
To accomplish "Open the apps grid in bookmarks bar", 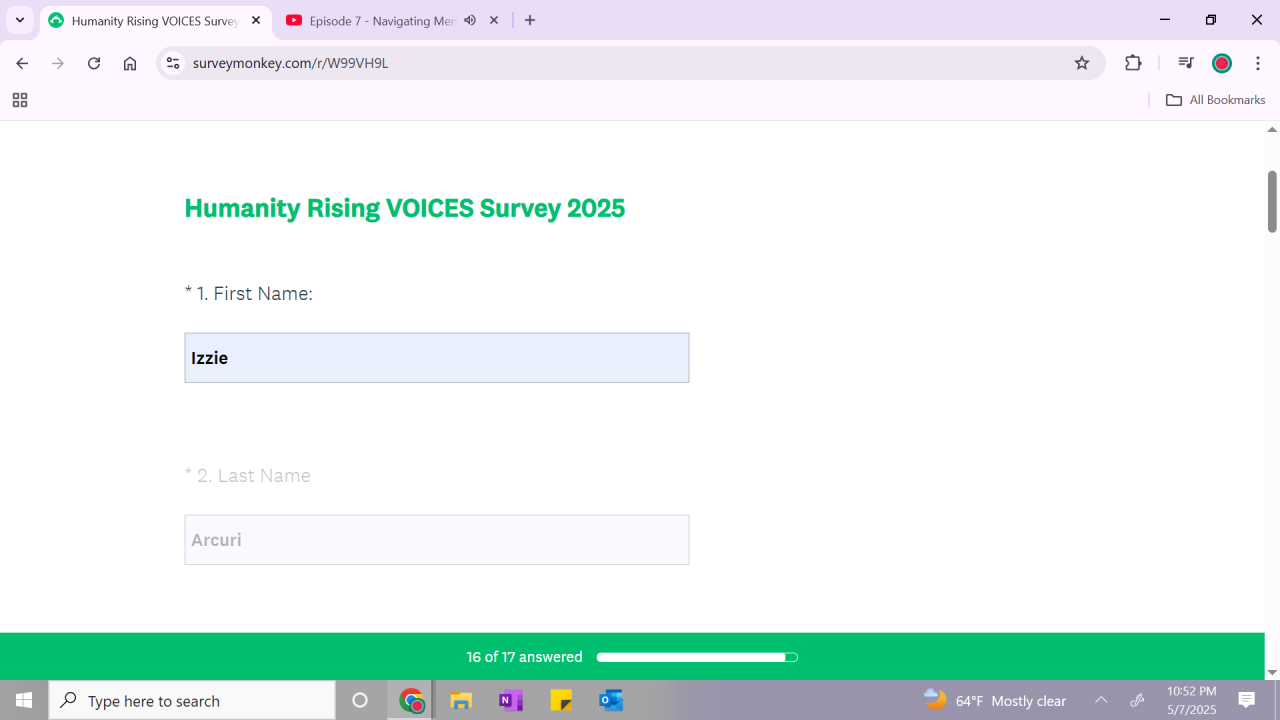I will (20, 100).
